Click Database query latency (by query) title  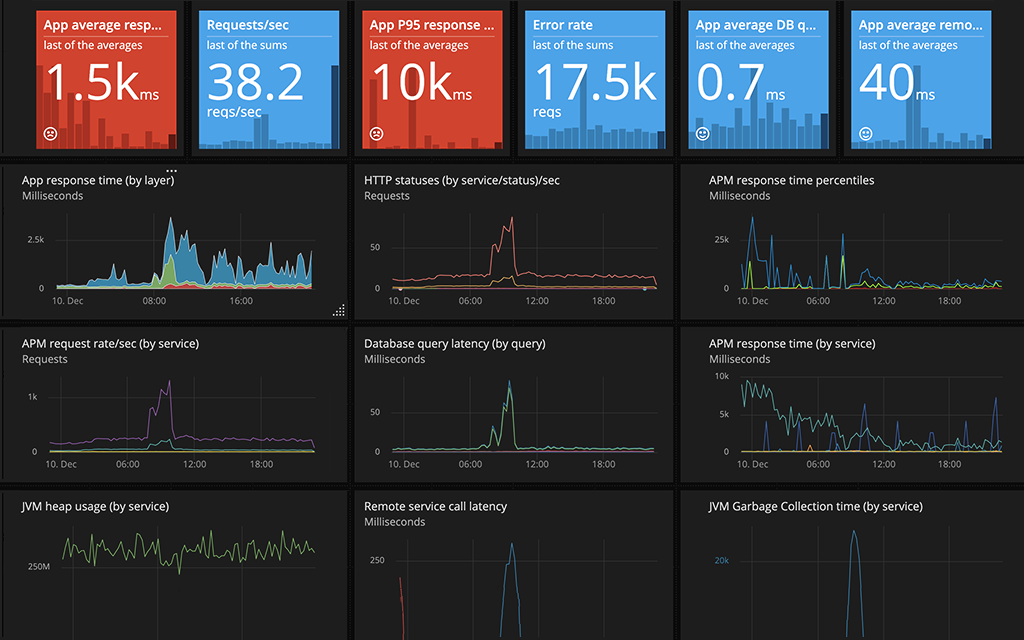click(x=455, y=344)
